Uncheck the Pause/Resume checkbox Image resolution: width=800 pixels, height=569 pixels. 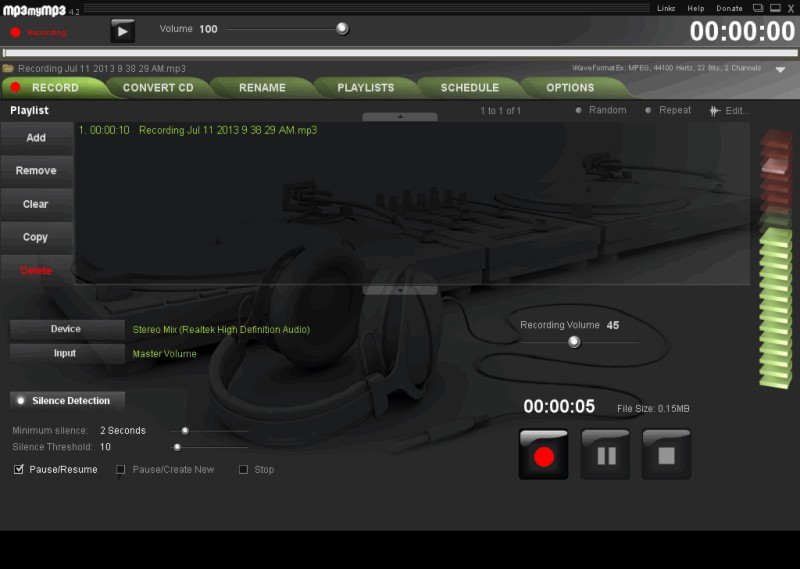[x=19, y=469]
